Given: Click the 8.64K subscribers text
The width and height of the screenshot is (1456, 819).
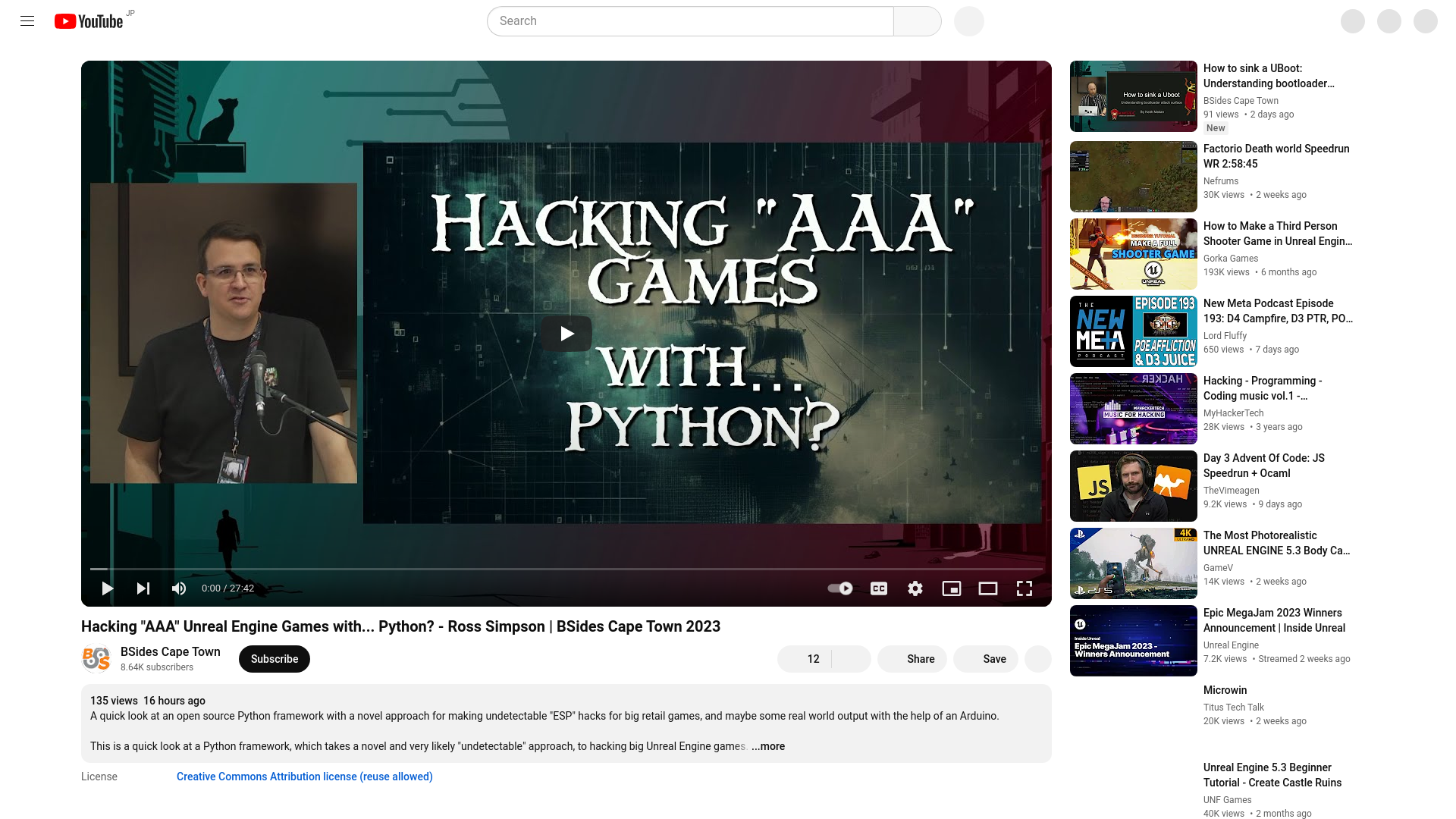Looking at the screenshot, I should click(157, 667).
